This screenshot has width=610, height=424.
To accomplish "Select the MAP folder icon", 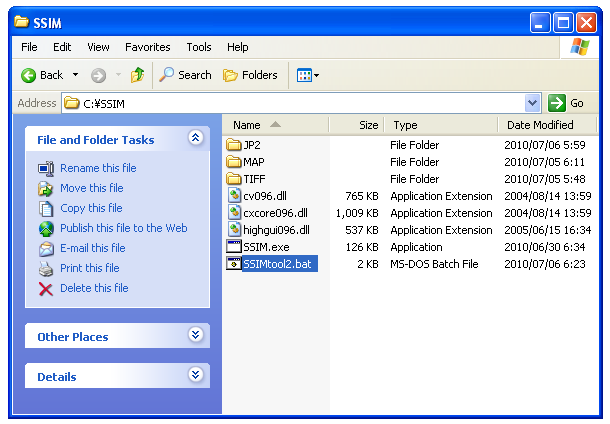I will (234, 162).
